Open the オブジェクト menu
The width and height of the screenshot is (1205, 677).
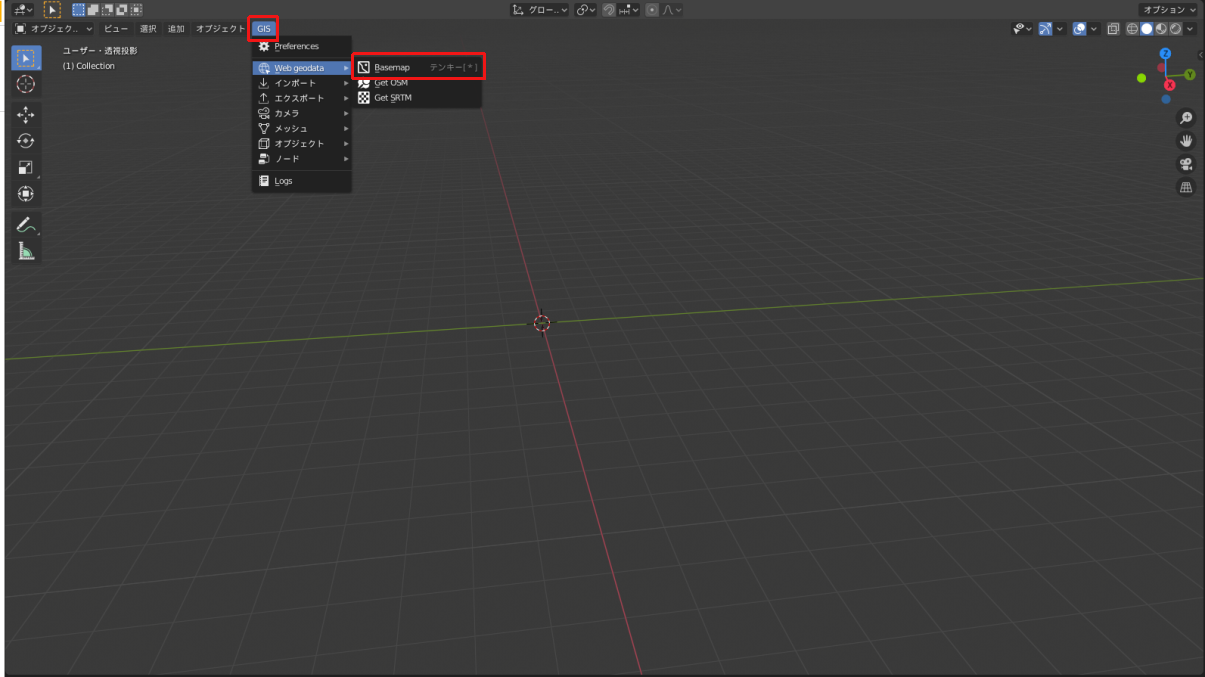[220, 29]
